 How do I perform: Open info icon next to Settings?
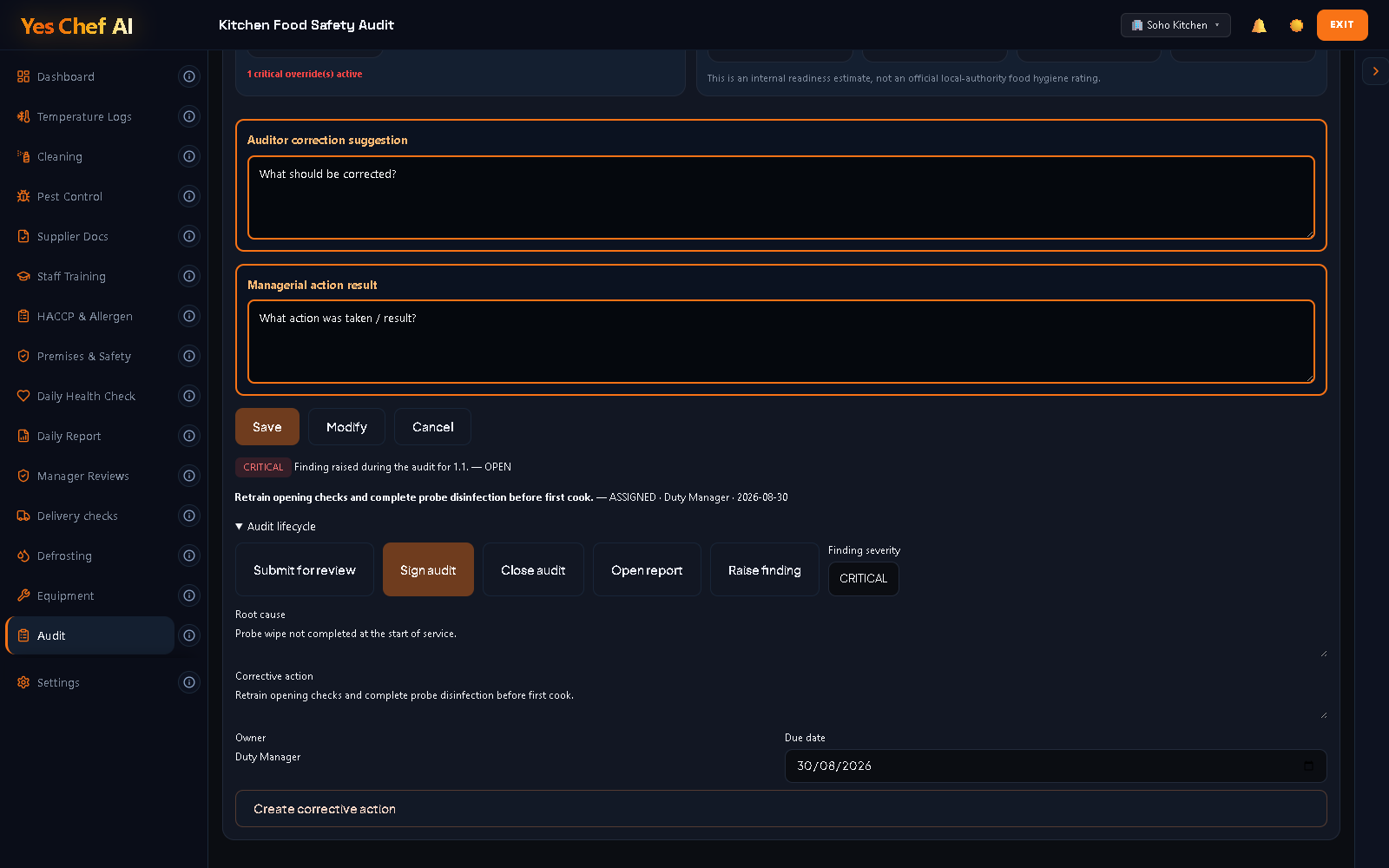coord(189,682)
